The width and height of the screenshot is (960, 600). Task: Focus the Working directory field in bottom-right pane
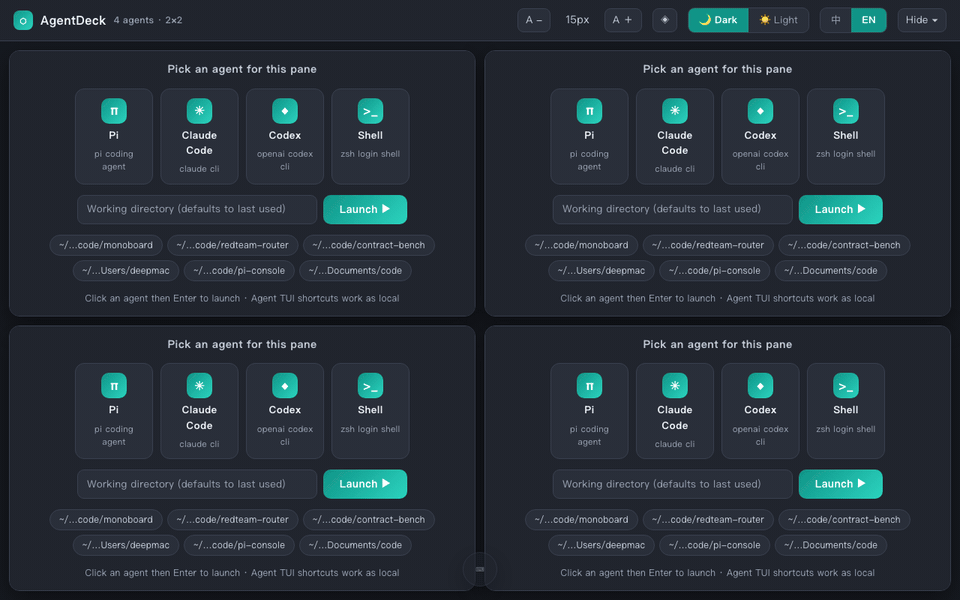[672, 484]
